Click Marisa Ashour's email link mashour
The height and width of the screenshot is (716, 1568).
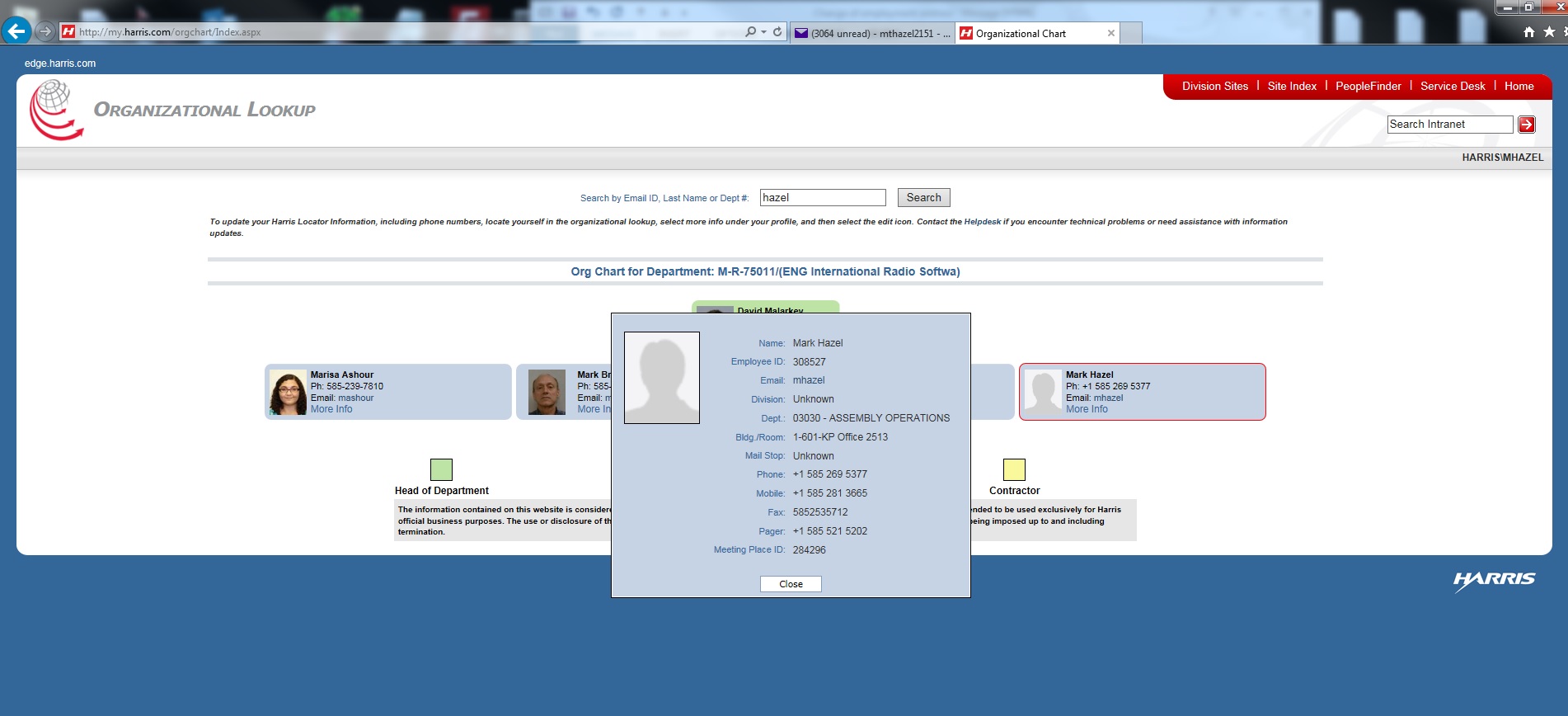(355, 398)
